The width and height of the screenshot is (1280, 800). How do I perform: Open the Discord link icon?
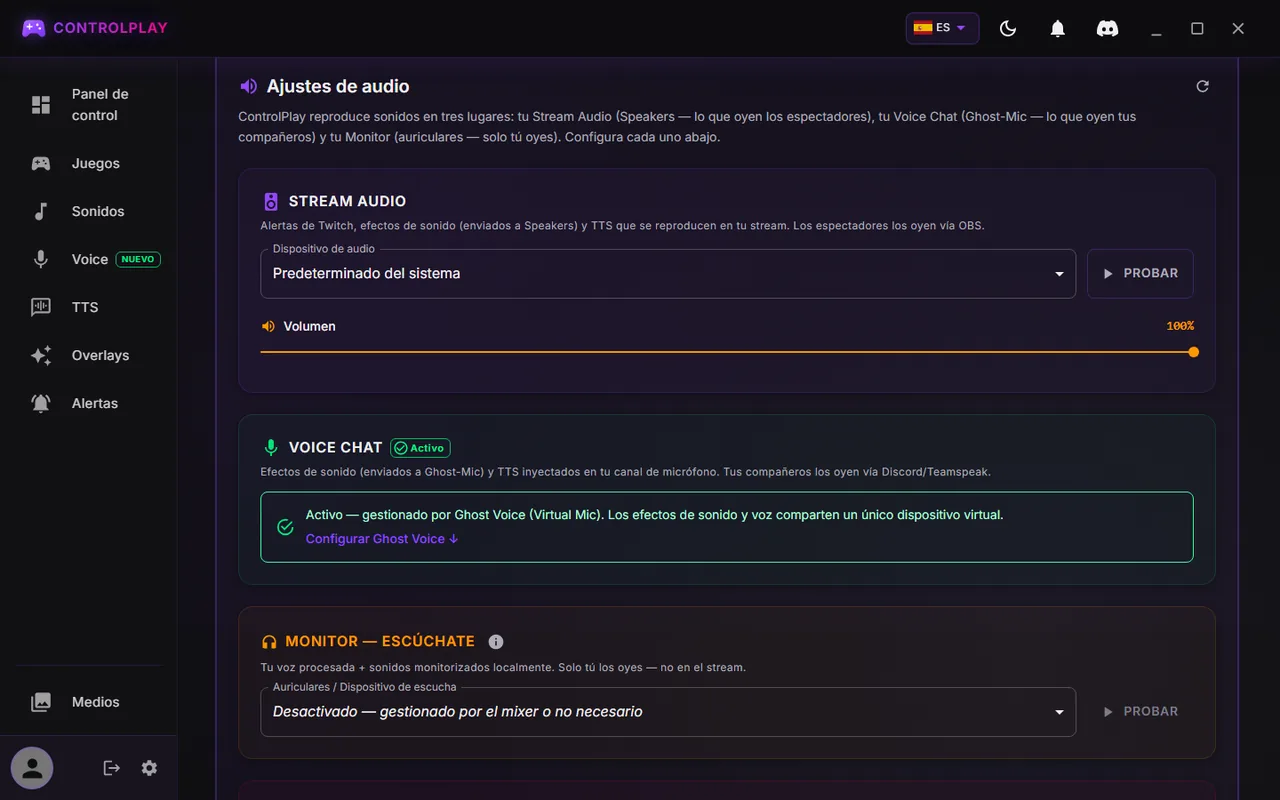pos(1107,28)
